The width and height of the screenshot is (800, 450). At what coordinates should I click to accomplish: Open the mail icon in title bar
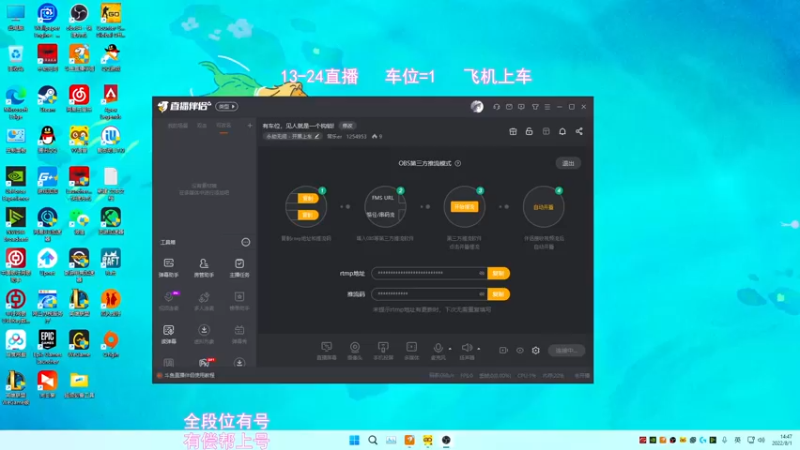pos(509,107)
